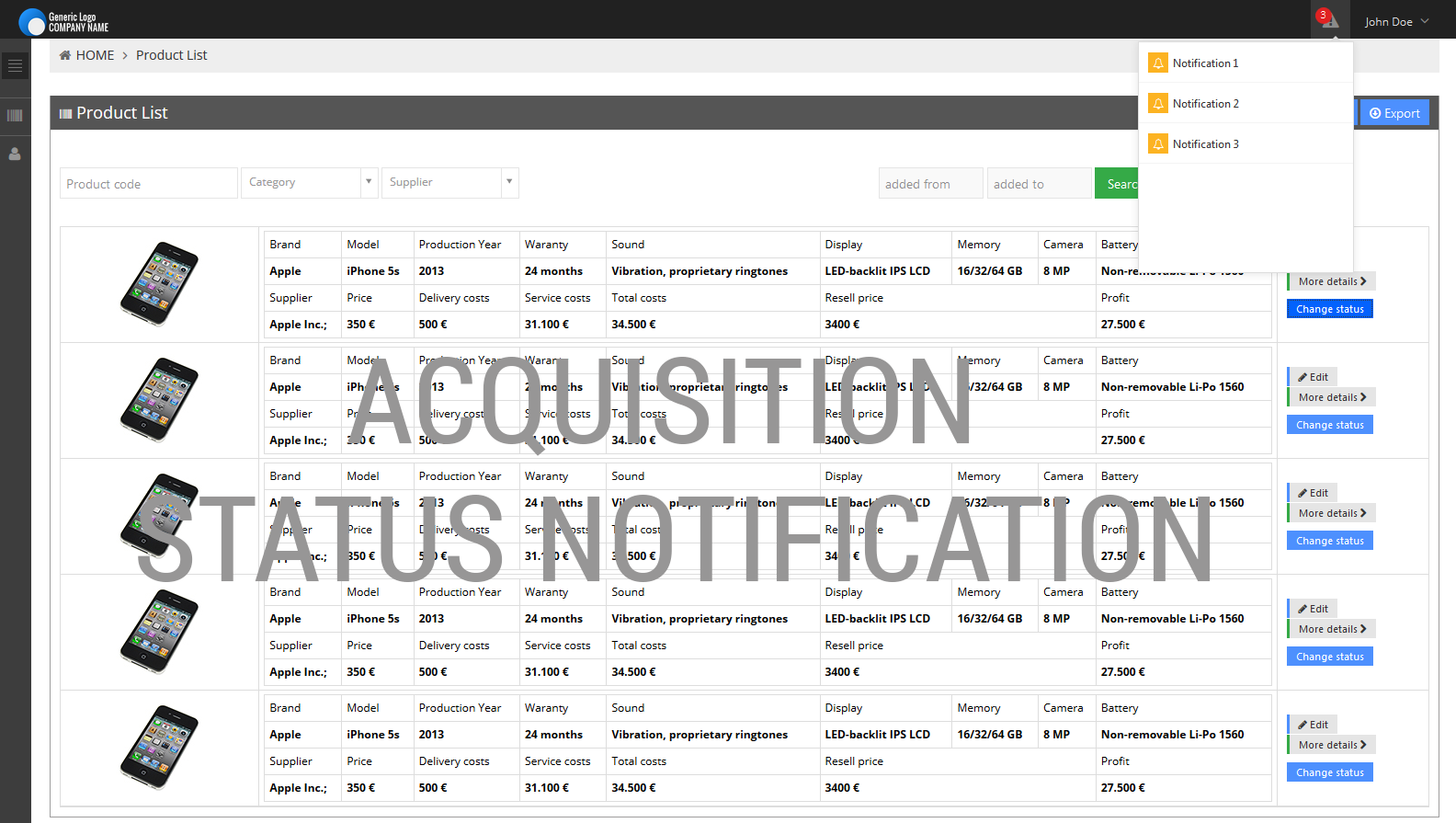Select Notification 2 from the list

1205,104
